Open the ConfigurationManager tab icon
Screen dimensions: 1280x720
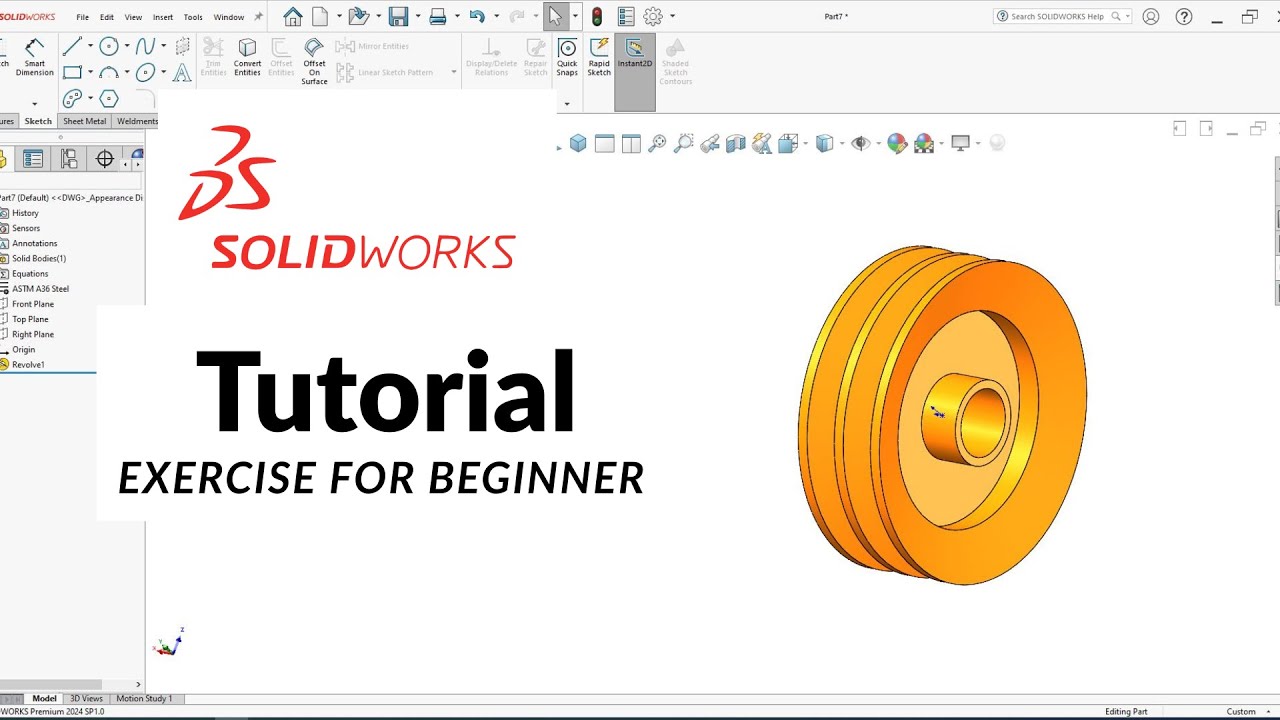pyautogui.click(x=69, y=158)
